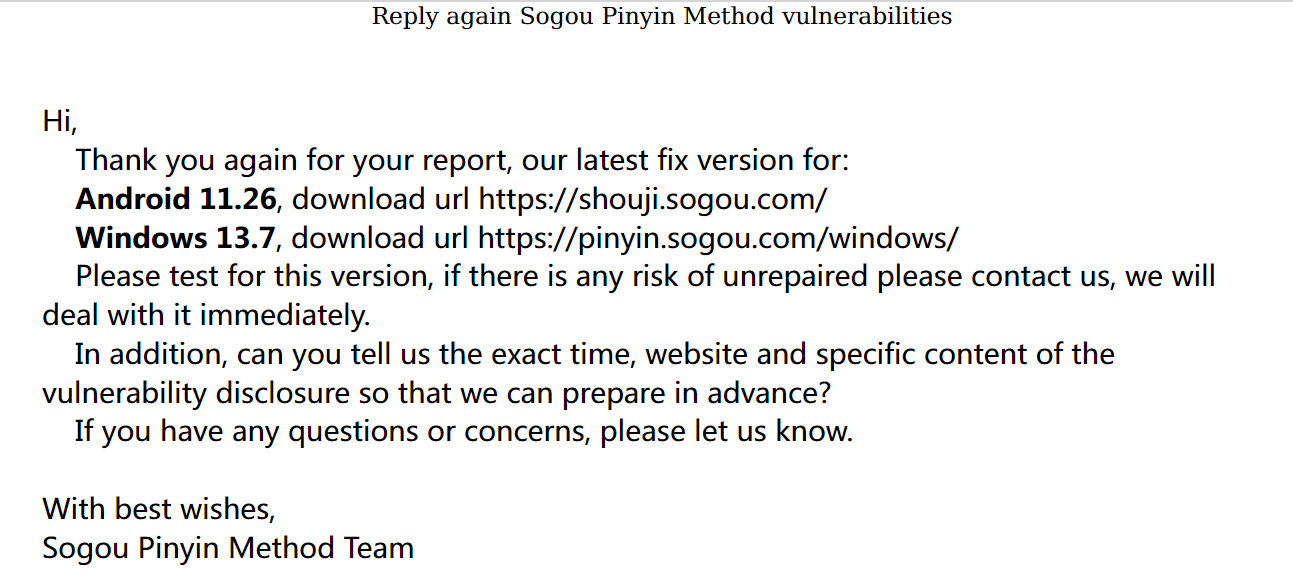The width and height of the screenshot is (1293, 581).
Task: Open the pinyin.sogou.com/windows download link
Action: 718,238
